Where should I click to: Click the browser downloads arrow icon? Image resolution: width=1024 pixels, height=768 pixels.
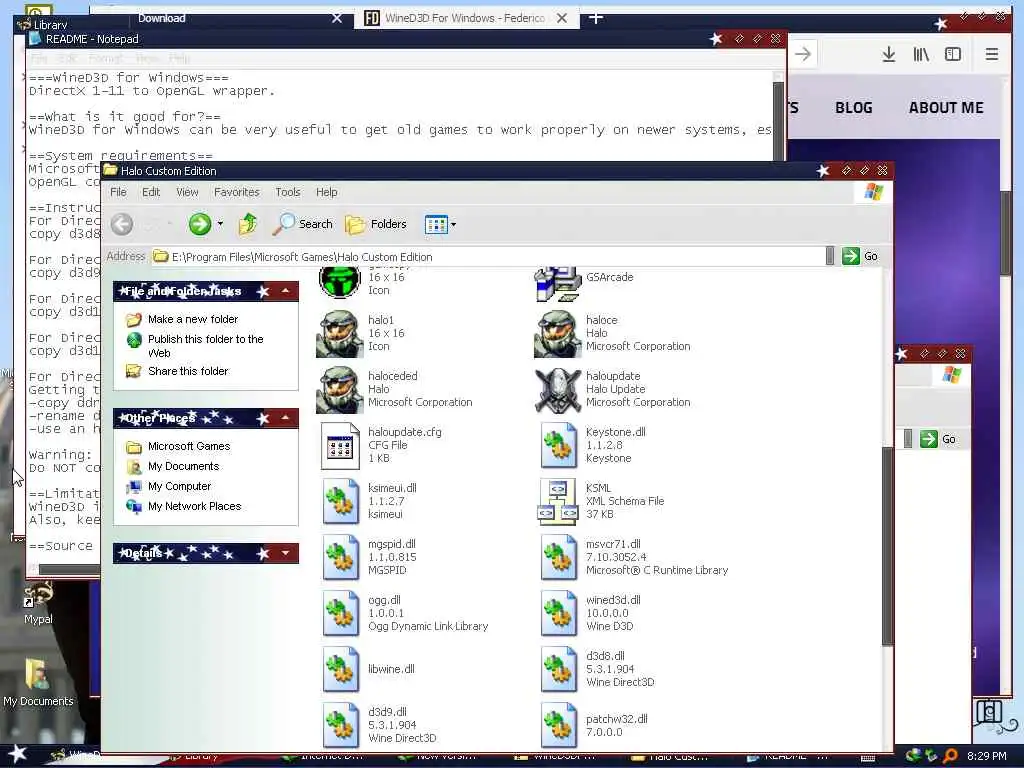point(888,54)
